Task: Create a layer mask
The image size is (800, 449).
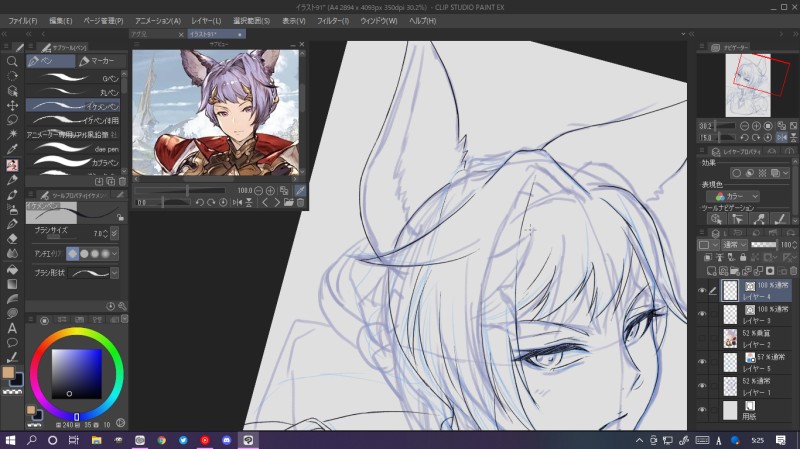Action: point(770,270)
